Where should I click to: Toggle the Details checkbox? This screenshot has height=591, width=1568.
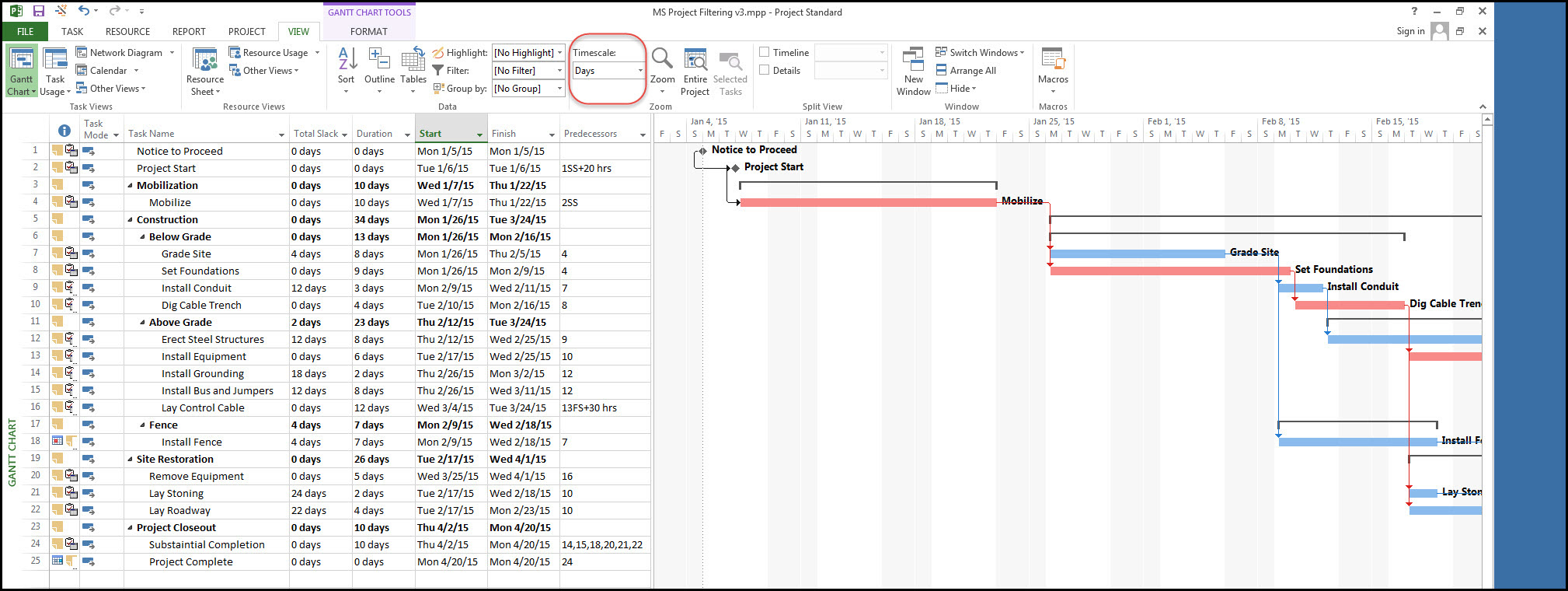pyautogui.click(x=765, y=70)
